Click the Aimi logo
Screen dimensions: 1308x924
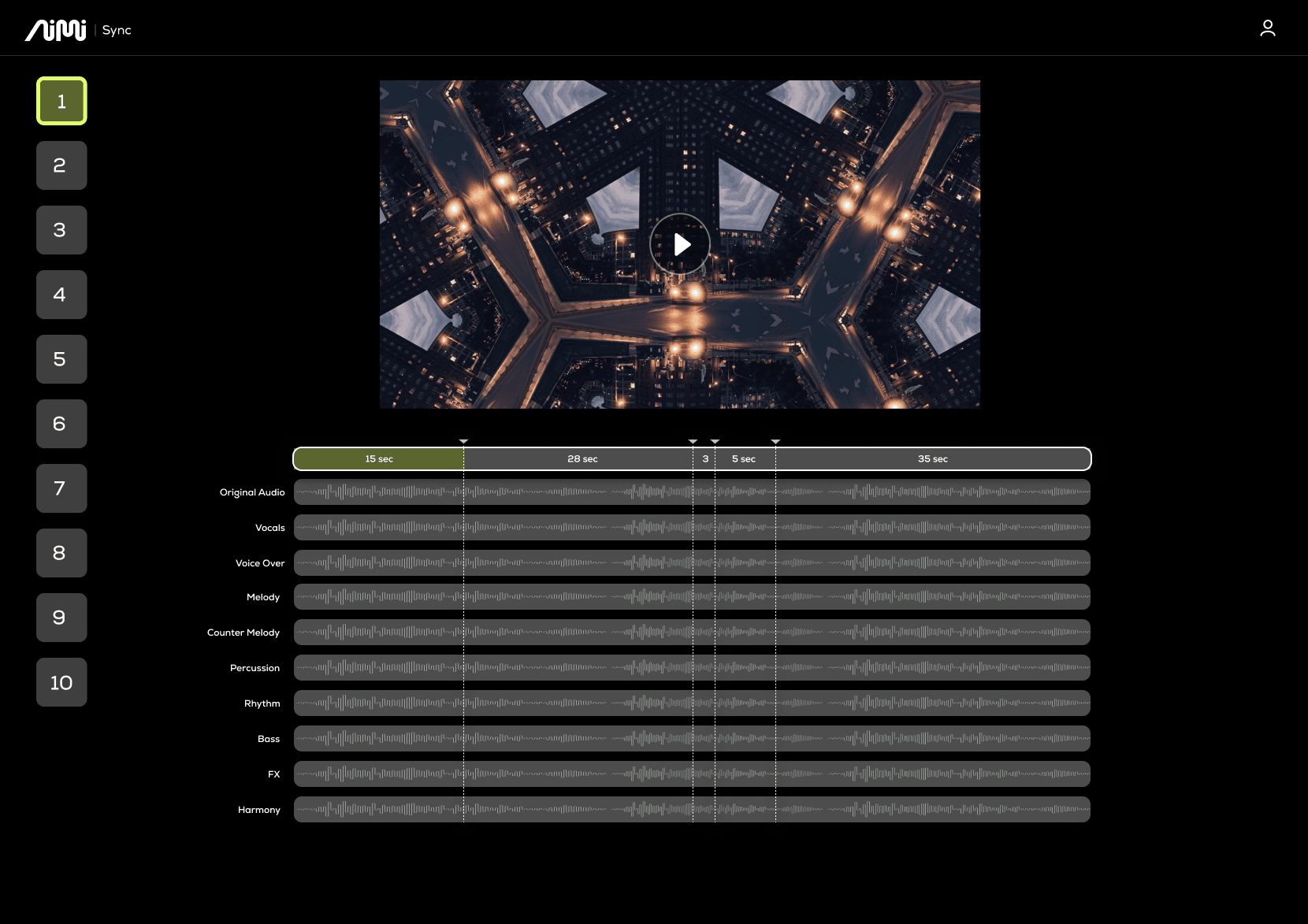pyautogui.click(x=55, y=30)
